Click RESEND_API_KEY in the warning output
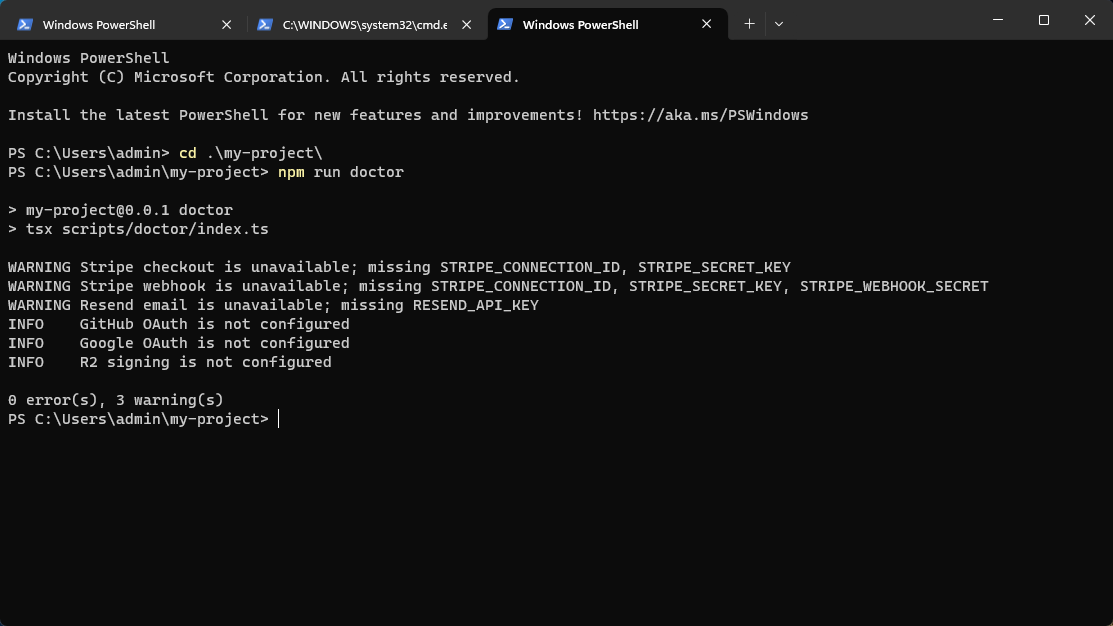The width and height of the screenshot is (1113, 626). 476,305
